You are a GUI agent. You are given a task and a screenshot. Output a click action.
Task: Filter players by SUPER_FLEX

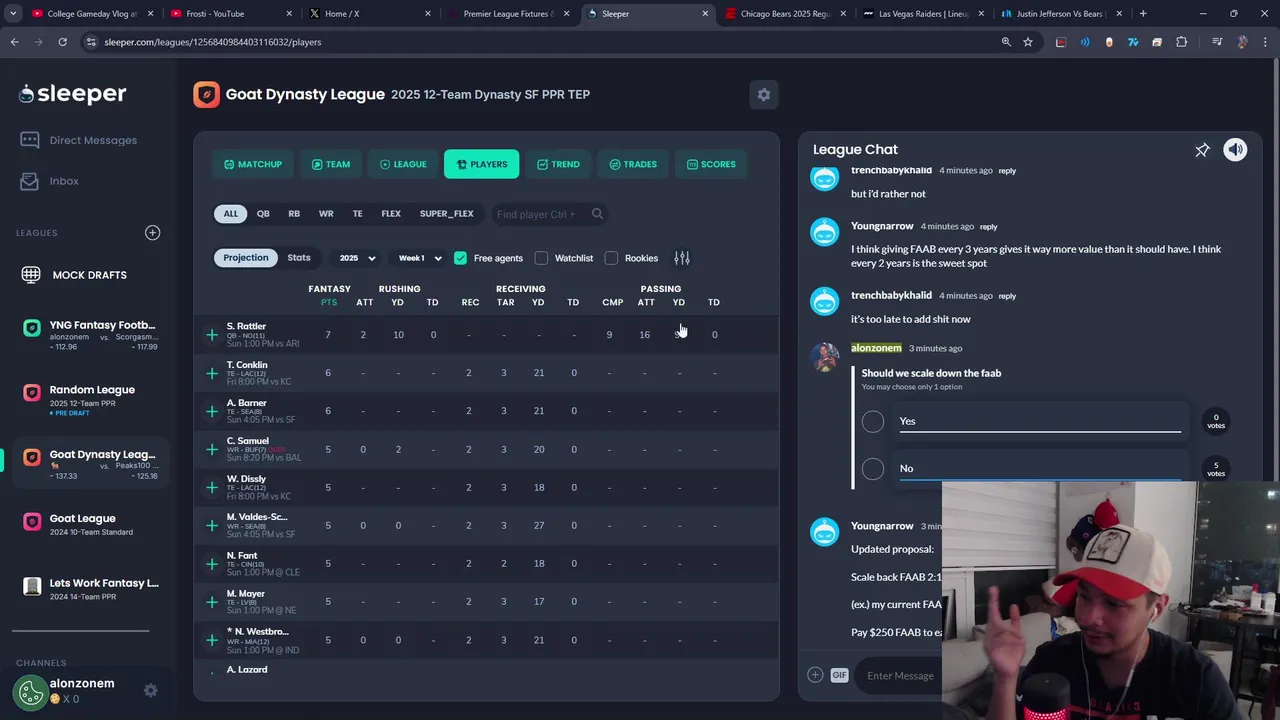point(446,214)
